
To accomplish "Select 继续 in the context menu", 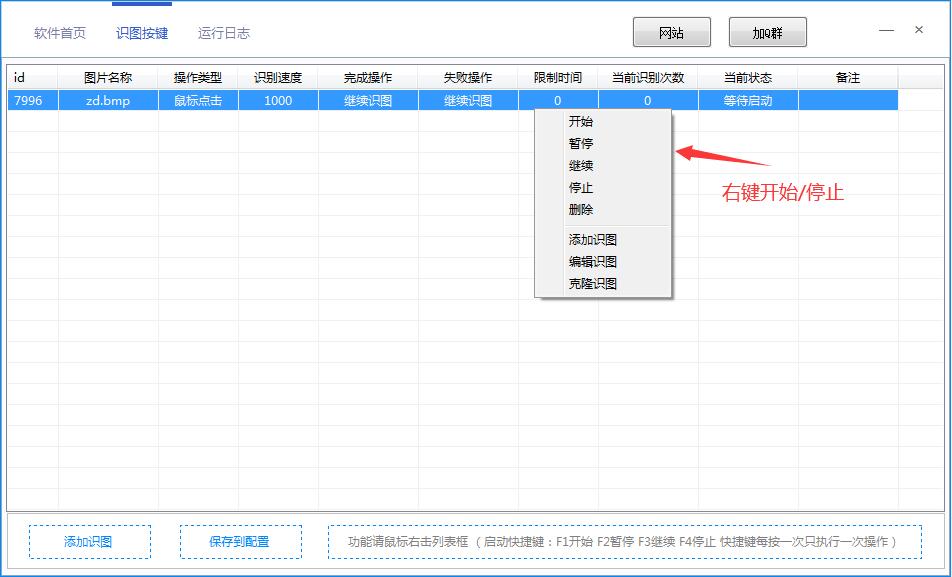I will click(581, 166).
